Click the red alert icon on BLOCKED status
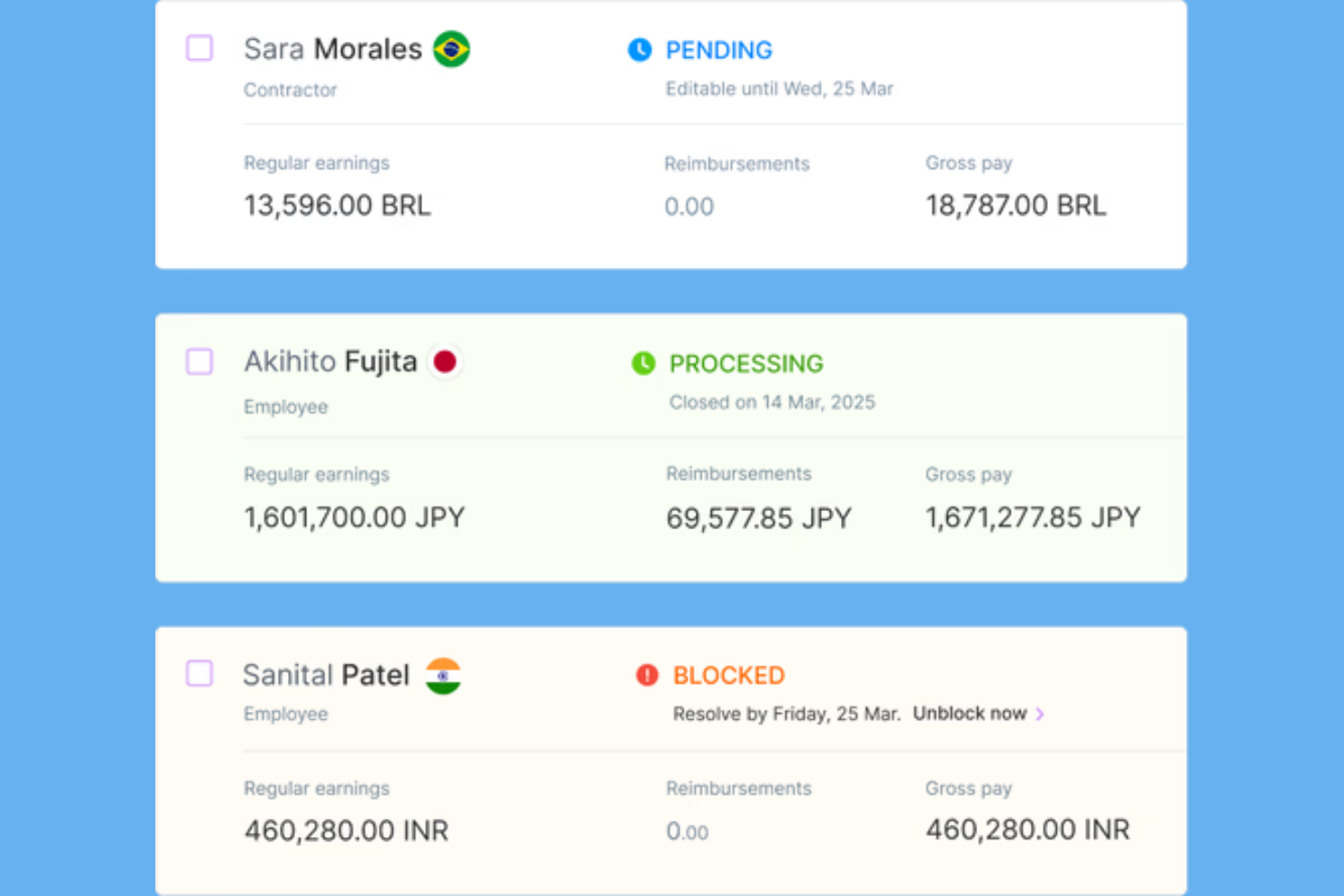Screen dimensions: 1344x896 tap(646, 675)
